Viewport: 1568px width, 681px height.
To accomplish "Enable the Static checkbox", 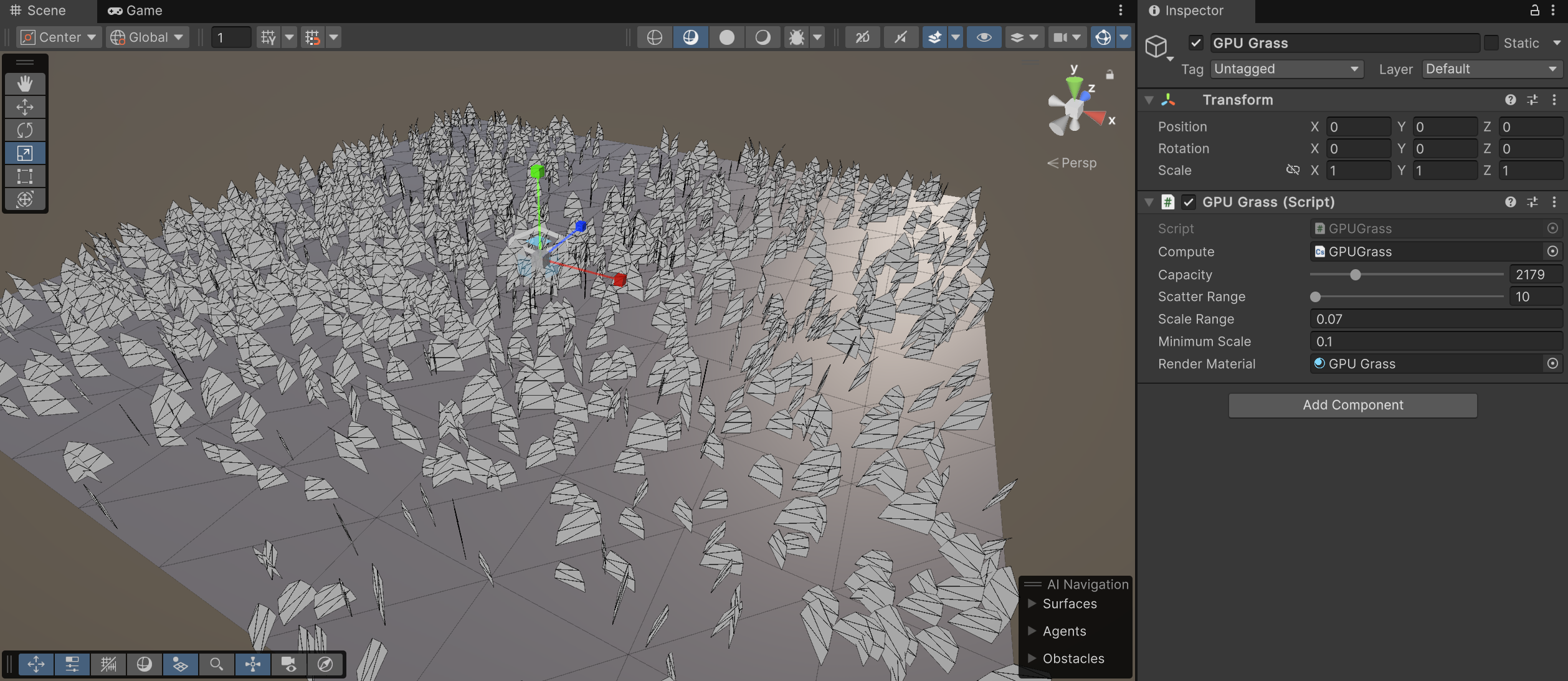I will (x=1491, y=43).
